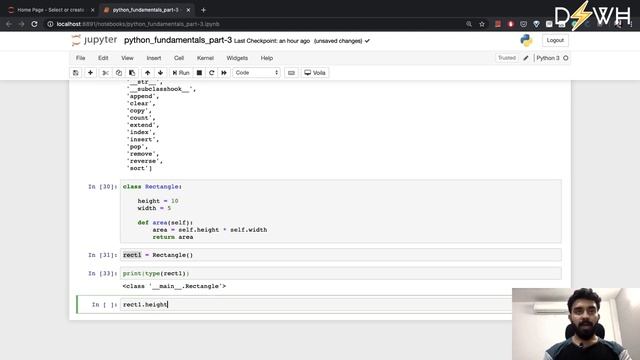Open the Widgets menu

(237, 58)
